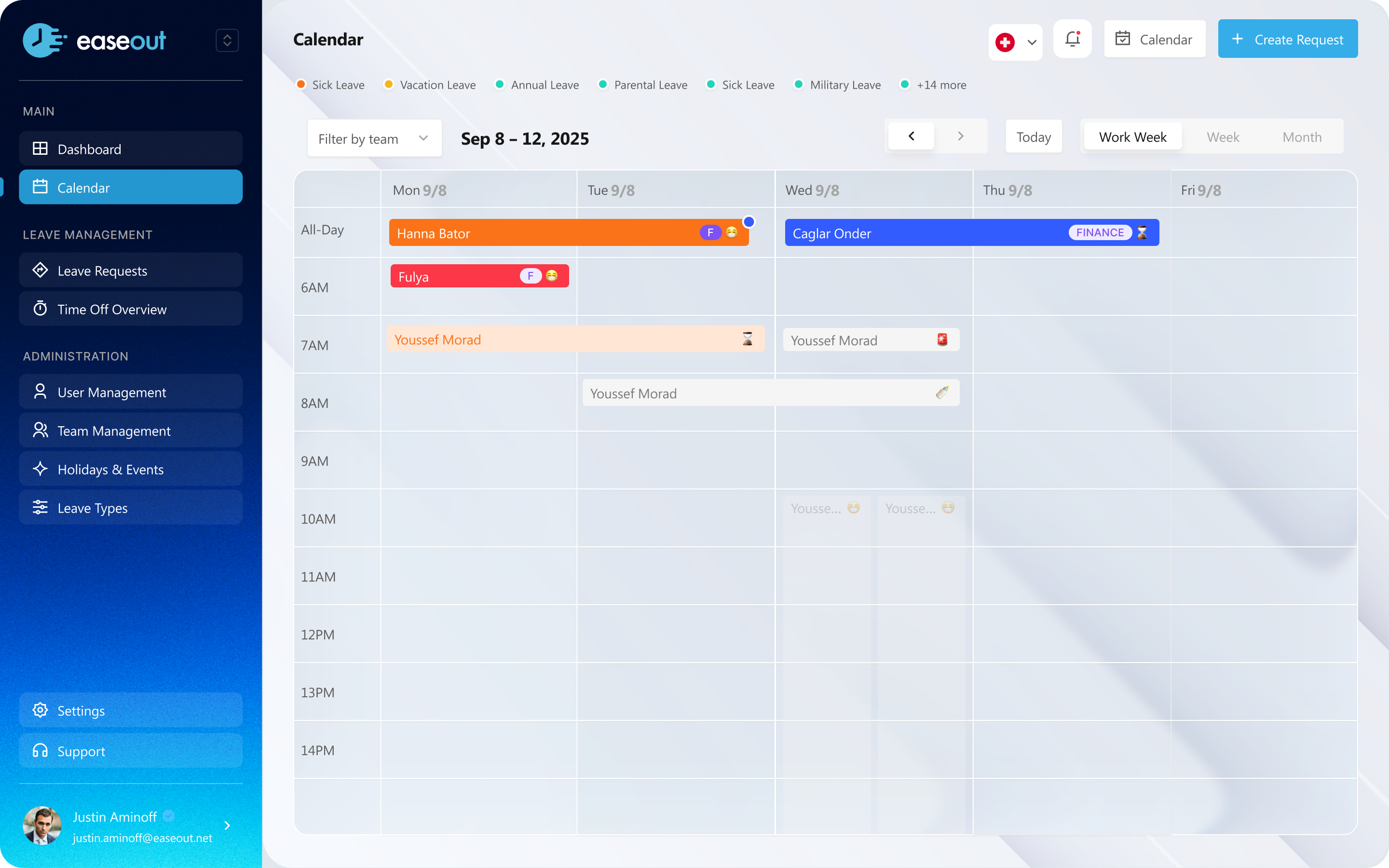Click the Thu 9/8 column header
Screen dimensions: 1389x868
point(1072,190)
